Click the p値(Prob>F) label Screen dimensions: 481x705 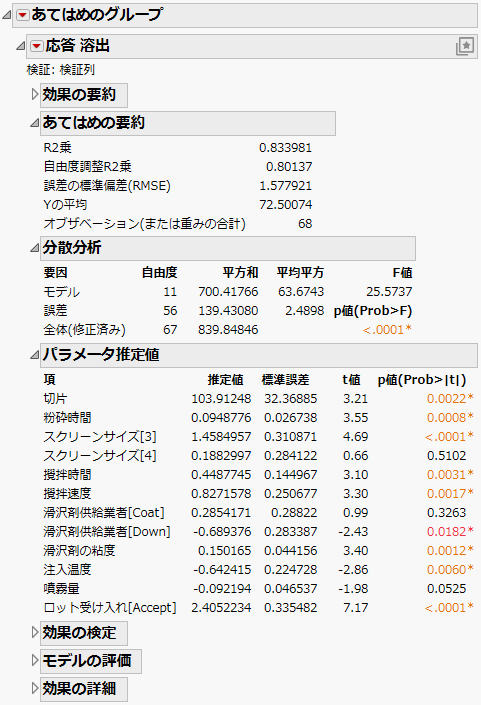click(373, 311)
